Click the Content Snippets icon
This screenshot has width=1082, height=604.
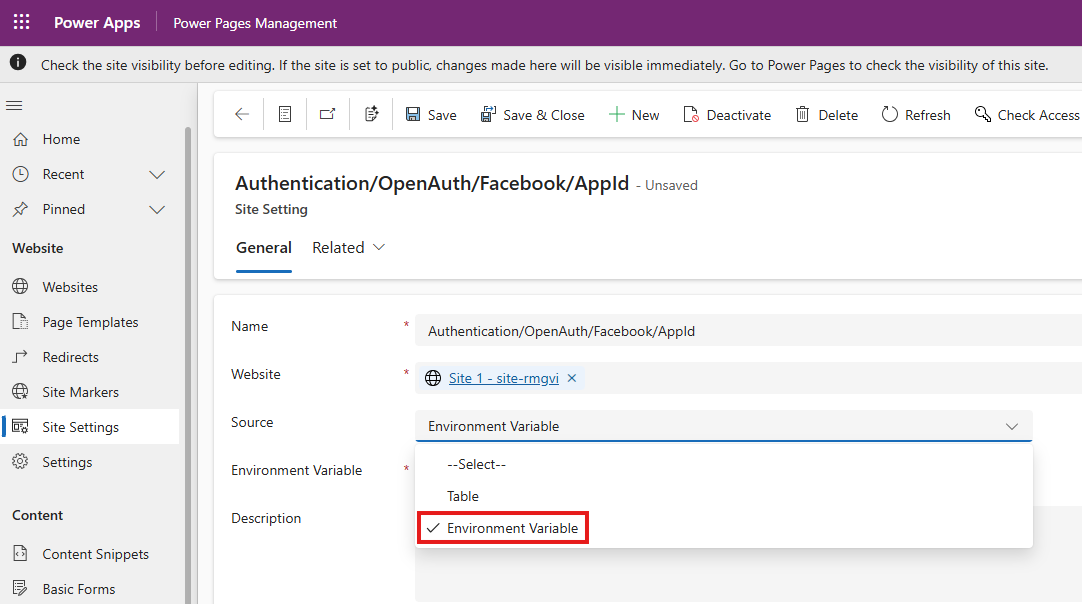click(x=21, y=554)
